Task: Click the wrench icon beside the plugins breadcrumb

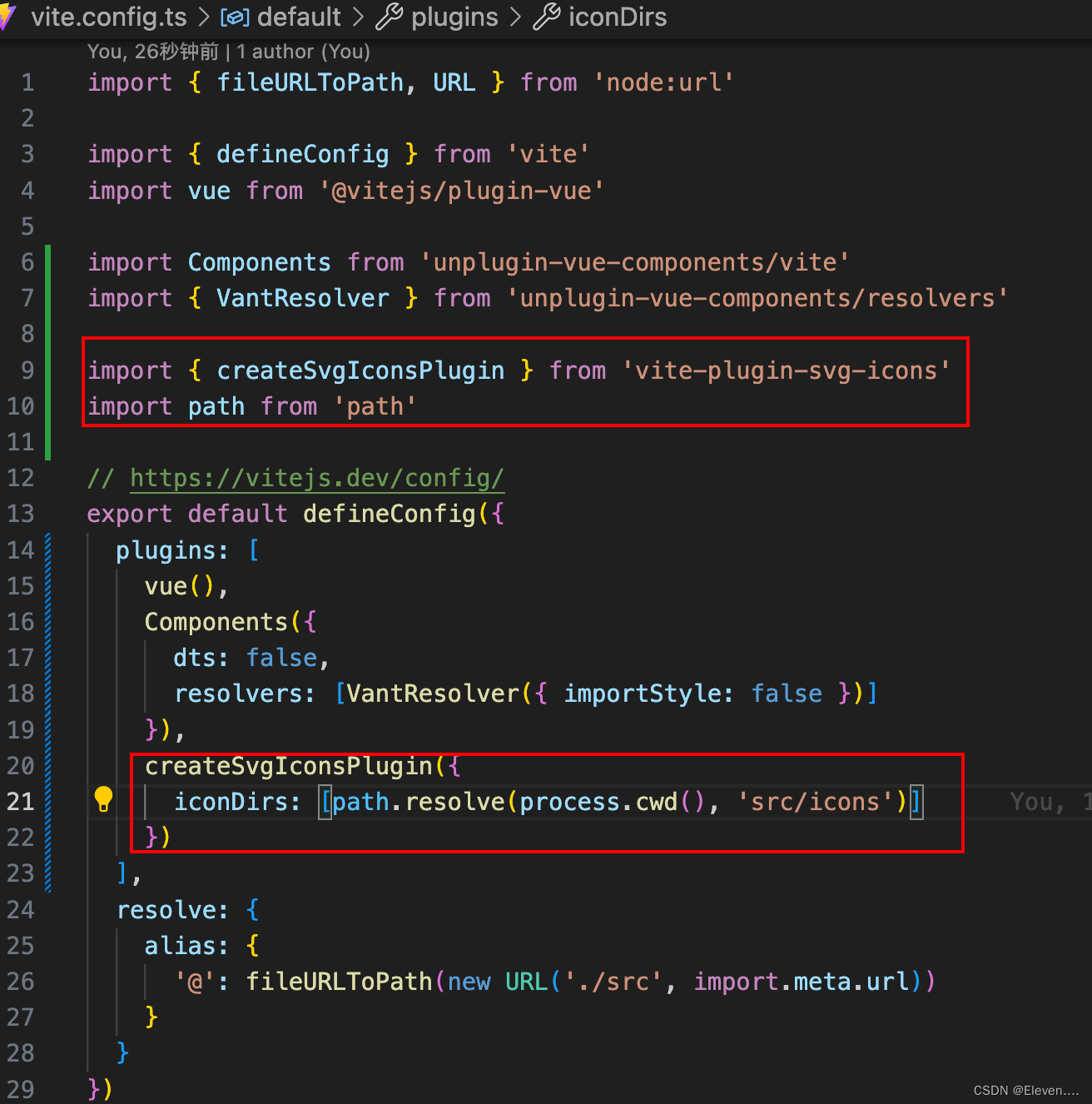Action: 390,17
